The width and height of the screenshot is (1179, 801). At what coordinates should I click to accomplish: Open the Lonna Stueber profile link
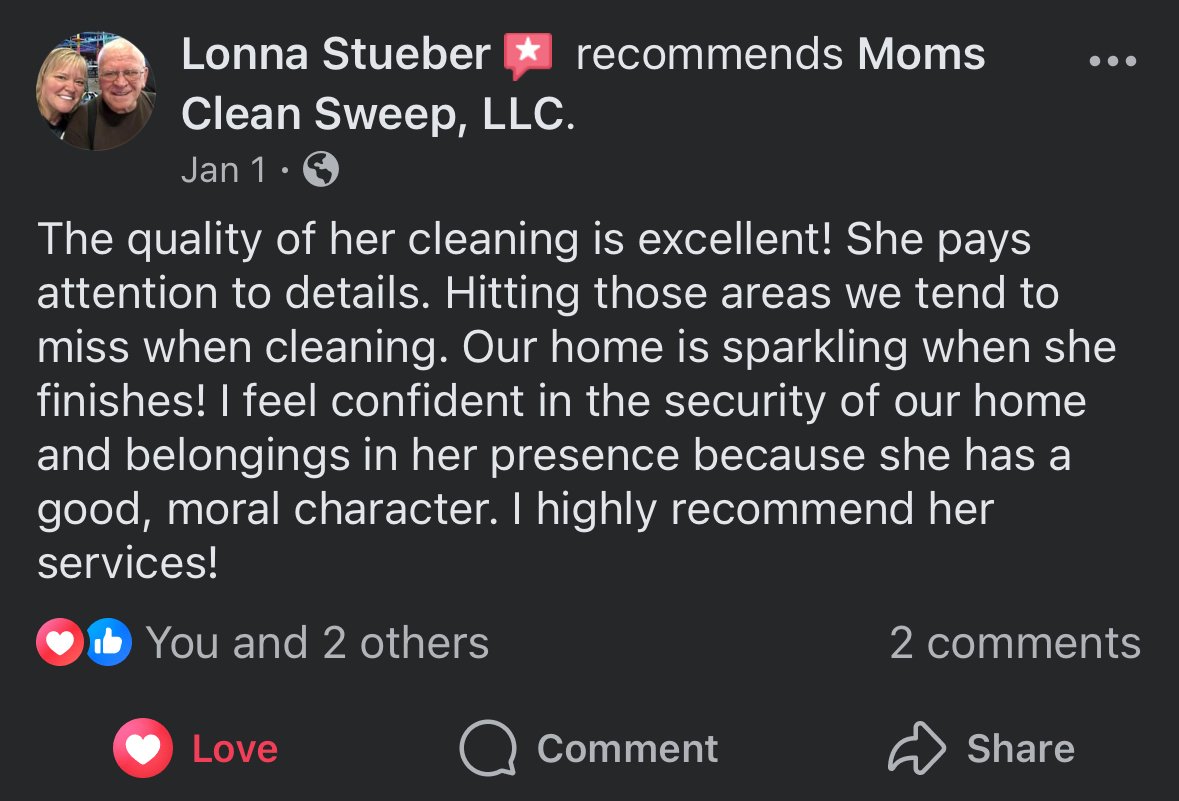[x=335, y=55]
